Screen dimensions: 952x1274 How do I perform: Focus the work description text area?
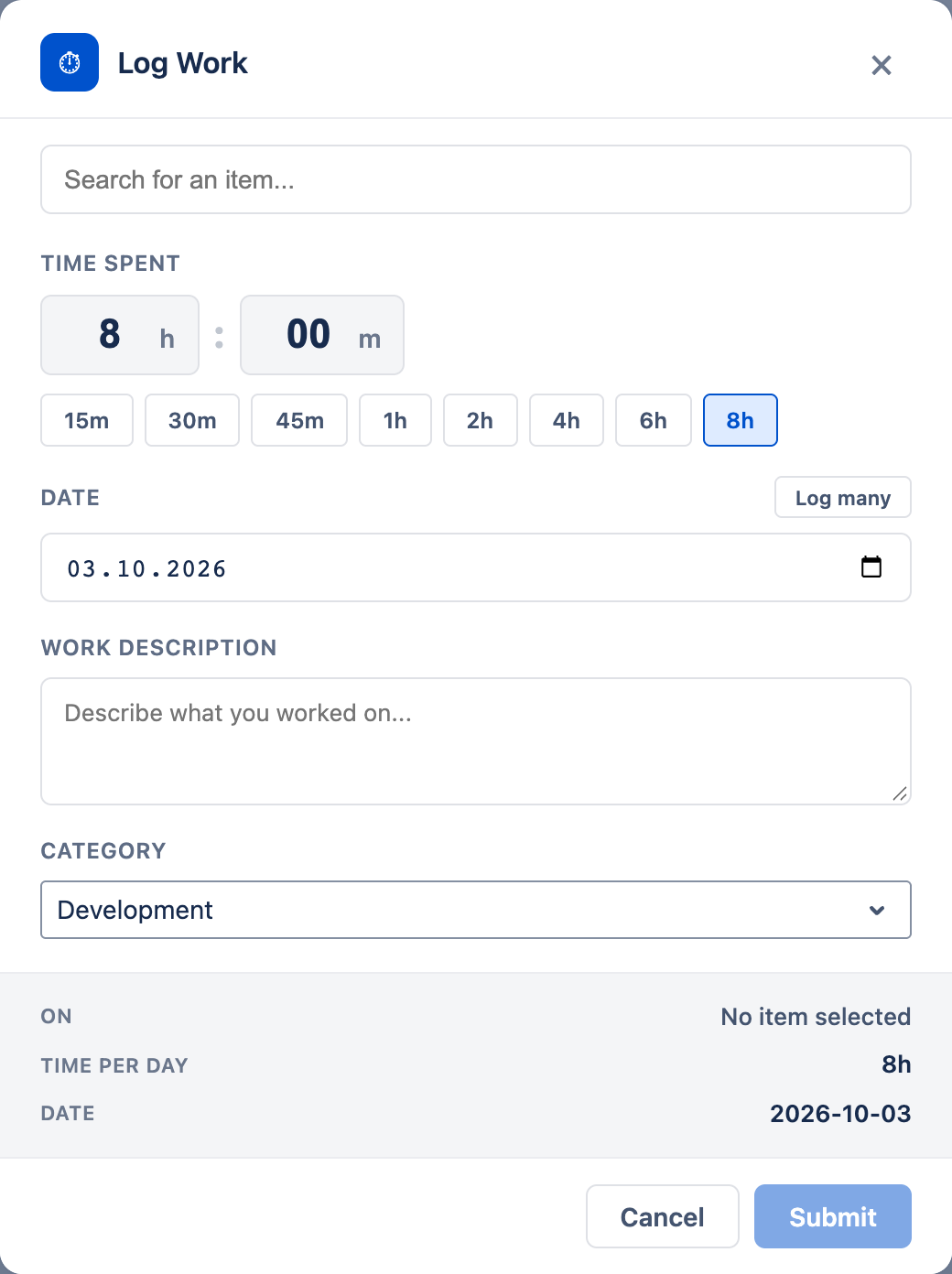coord(476,741)
